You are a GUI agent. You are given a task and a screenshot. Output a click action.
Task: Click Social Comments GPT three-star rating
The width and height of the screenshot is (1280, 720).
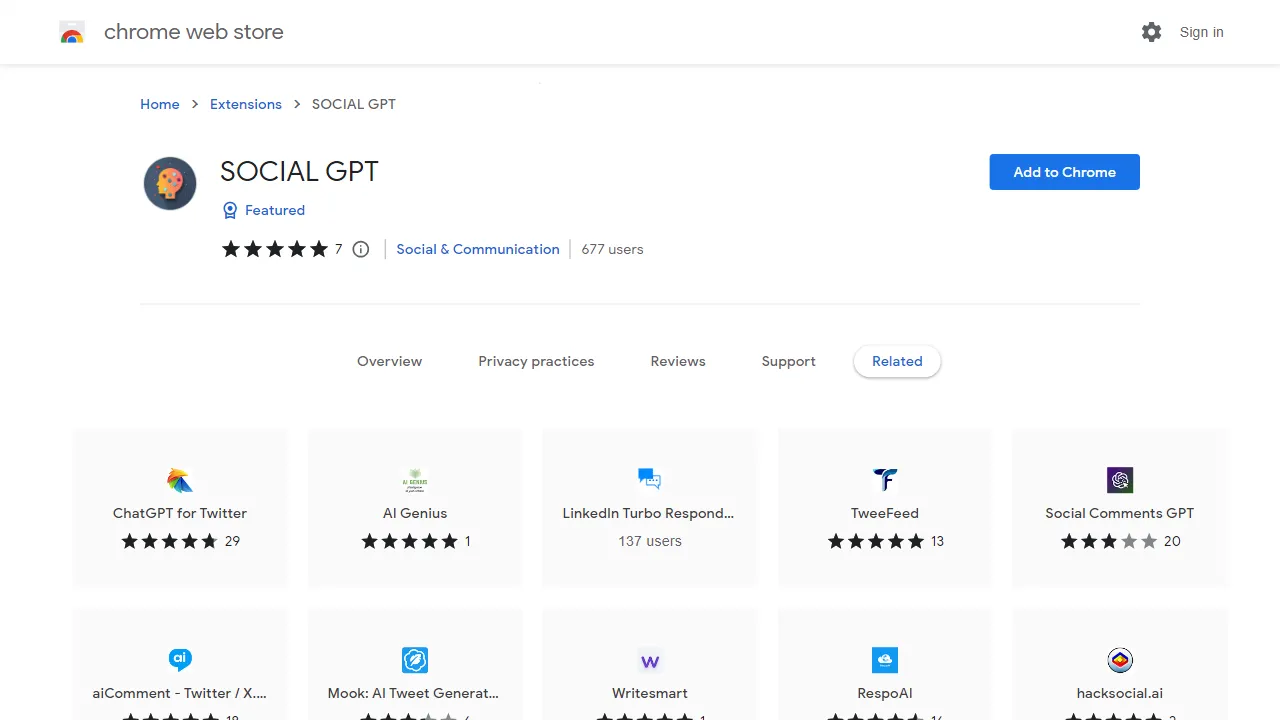pyautogui.click(x=1109, y=541)
